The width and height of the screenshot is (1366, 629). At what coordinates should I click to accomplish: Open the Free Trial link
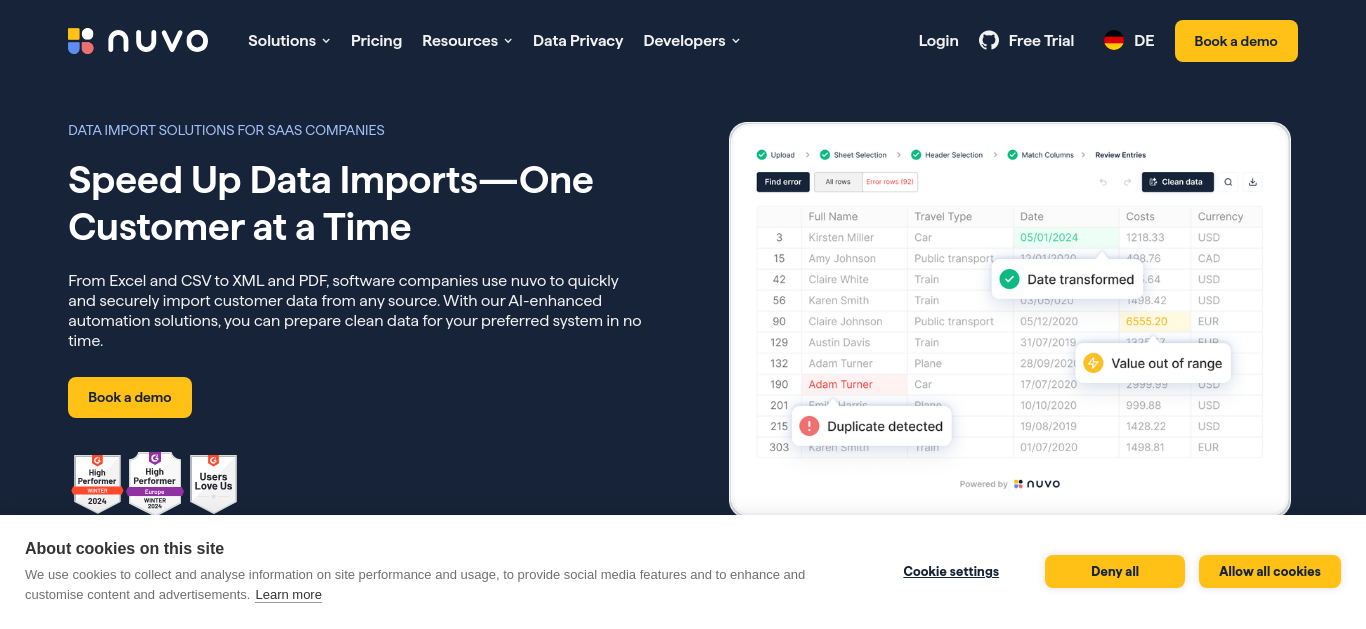click(x=1041, y=41)
